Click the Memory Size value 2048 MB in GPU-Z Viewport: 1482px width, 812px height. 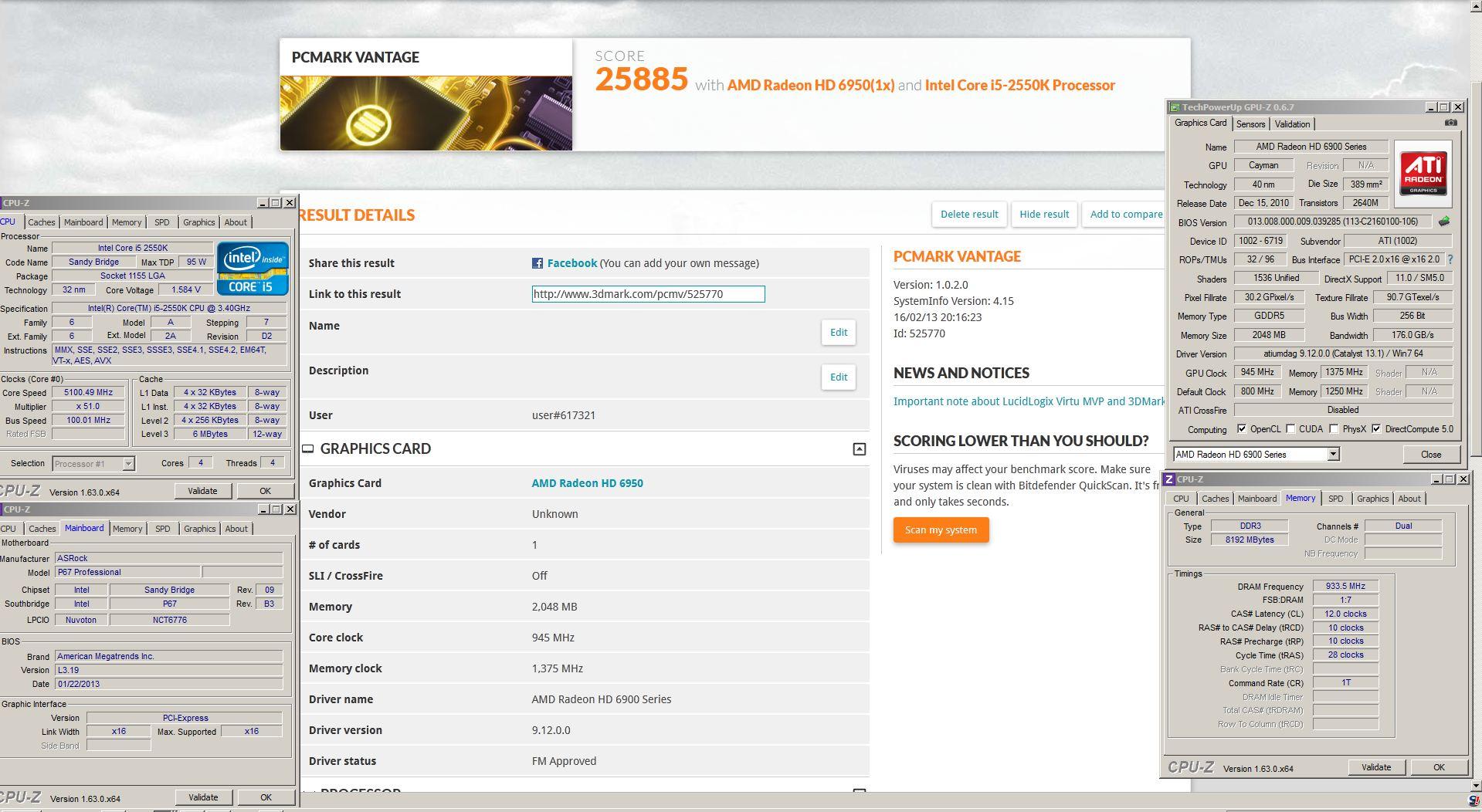coord(1269,336)
